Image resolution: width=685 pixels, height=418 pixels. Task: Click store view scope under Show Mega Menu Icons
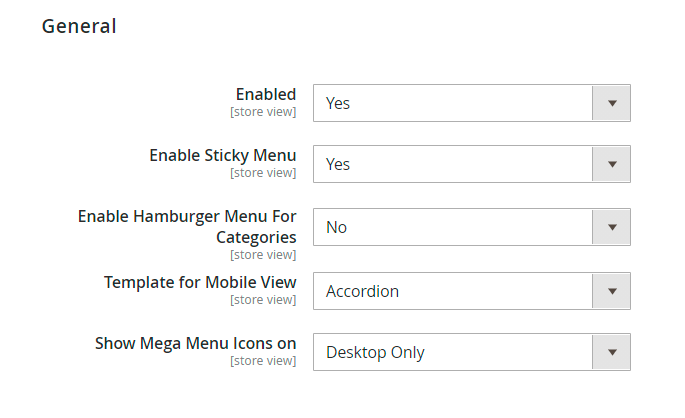pyautogui.click(x=263, y=361)
